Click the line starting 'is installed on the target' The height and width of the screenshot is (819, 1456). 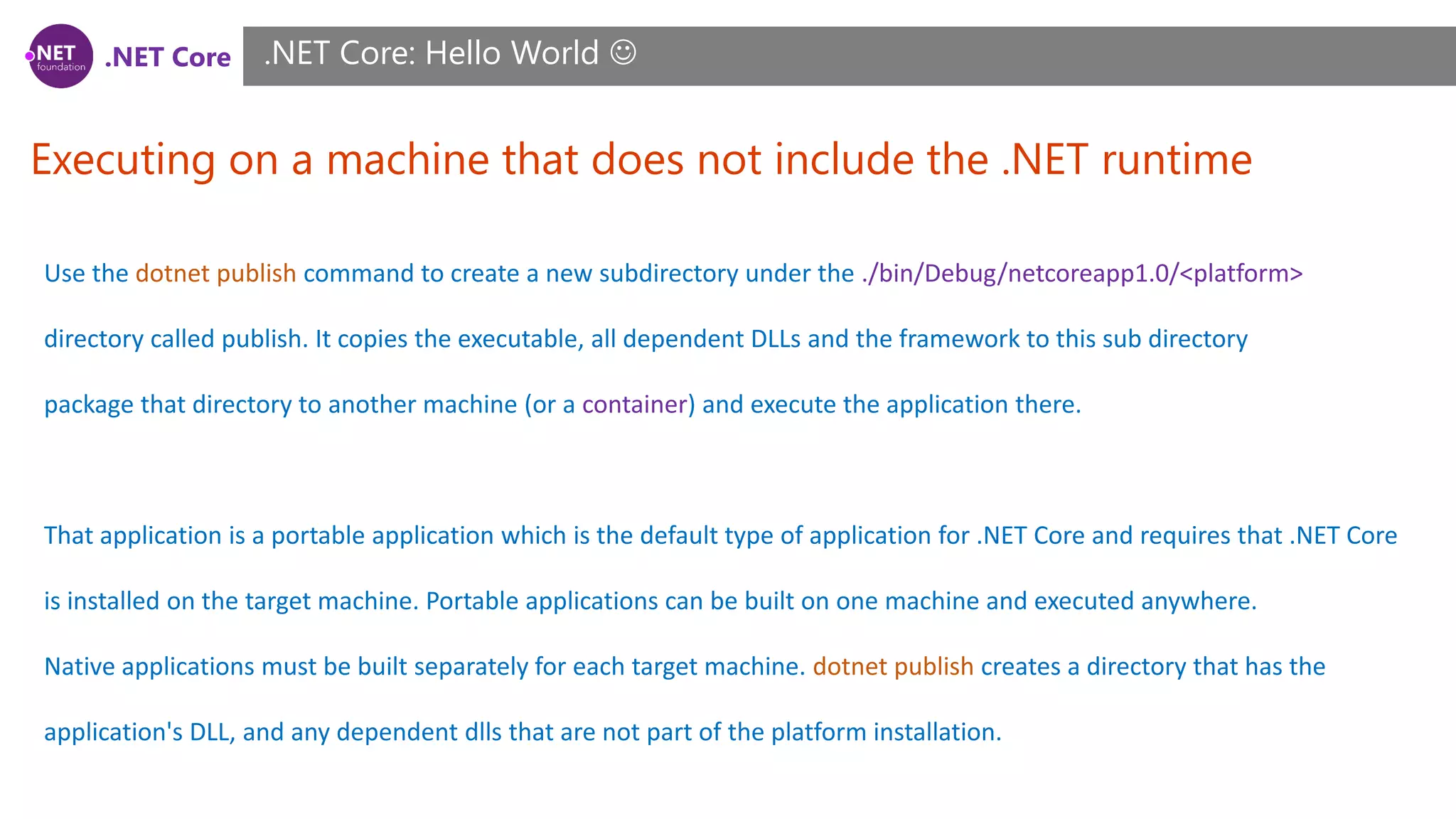pos(650,601)
